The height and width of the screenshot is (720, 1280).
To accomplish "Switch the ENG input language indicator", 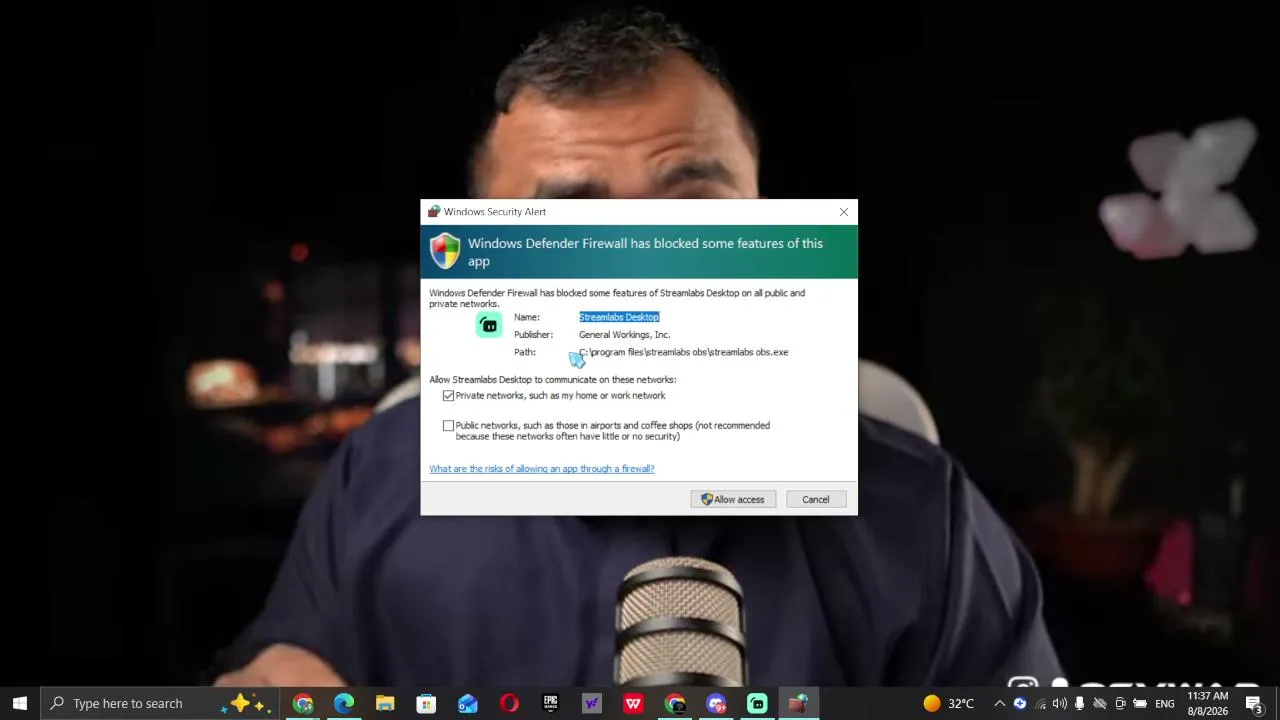I will (x=1165, y=703).
